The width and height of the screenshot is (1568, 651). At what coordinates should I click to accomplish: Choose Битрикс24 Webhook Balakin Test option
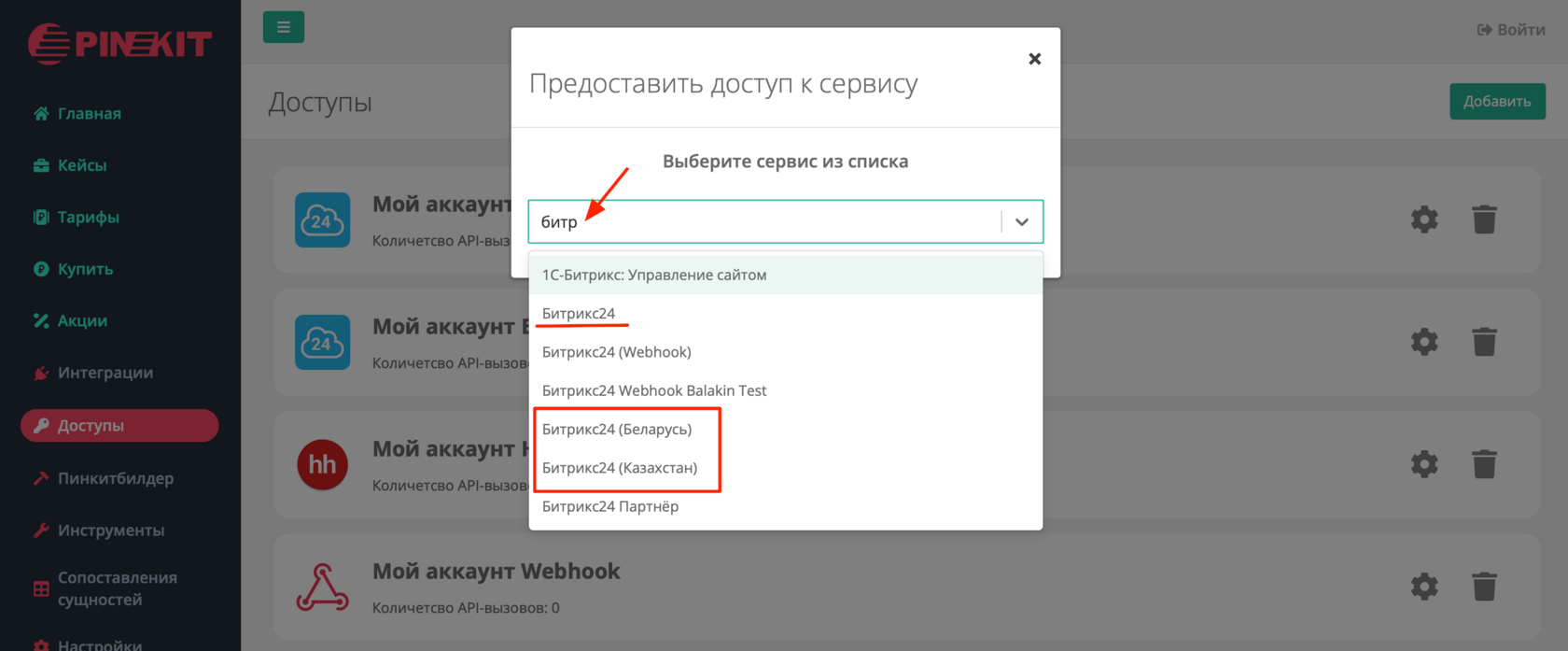pos(786,390)
